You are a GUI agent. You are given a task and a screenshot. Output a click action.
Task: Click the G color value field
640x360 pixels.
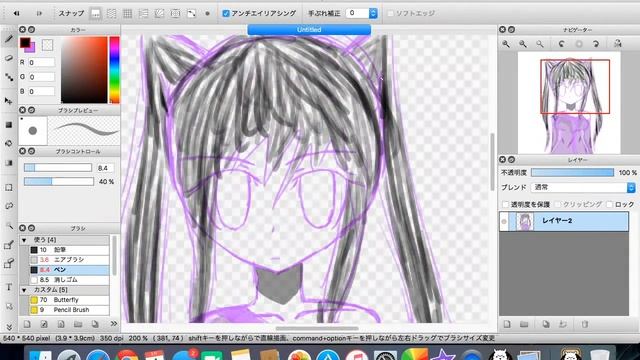tap(42, 77)
